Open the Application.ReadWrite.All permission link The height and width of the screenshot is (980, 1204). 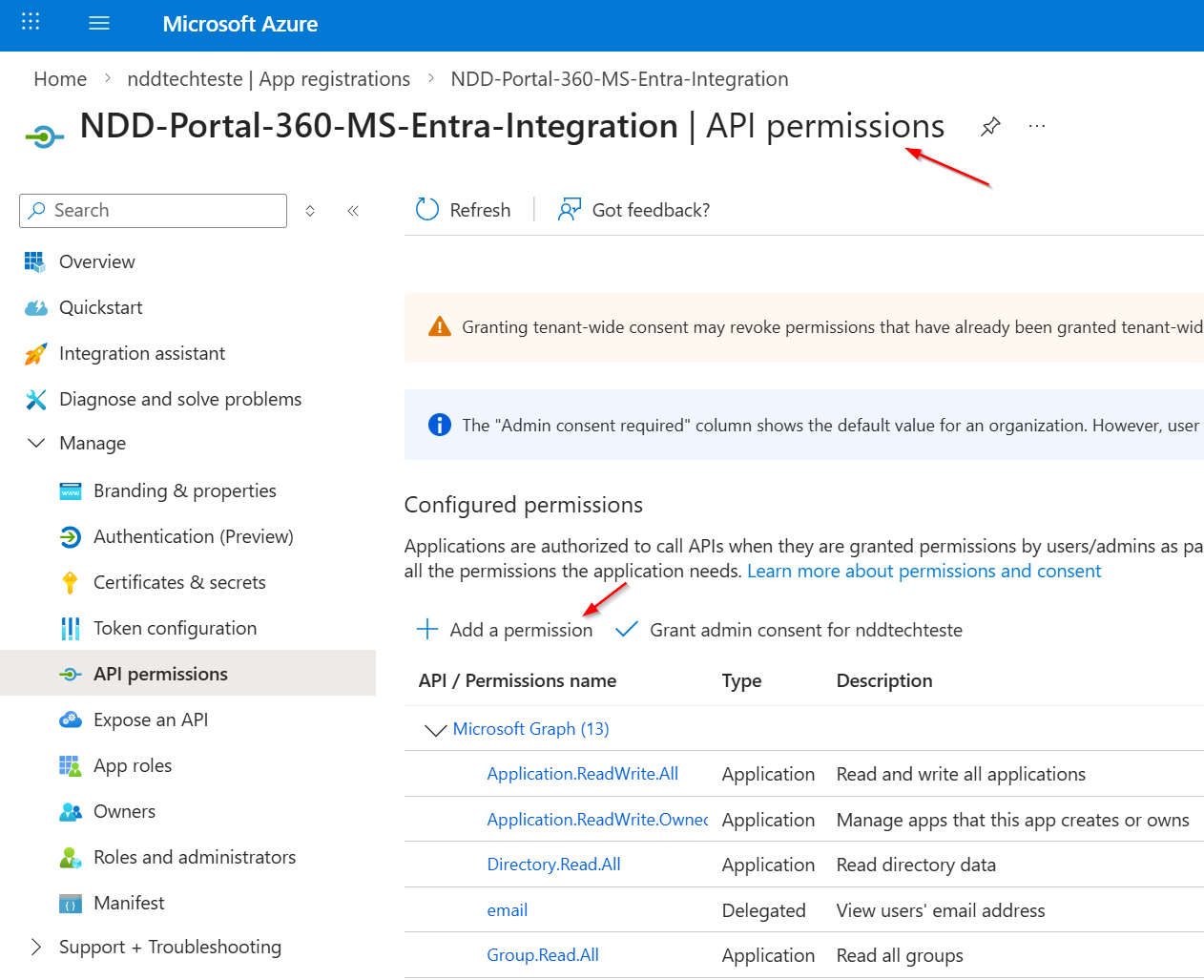pos(582,774)
